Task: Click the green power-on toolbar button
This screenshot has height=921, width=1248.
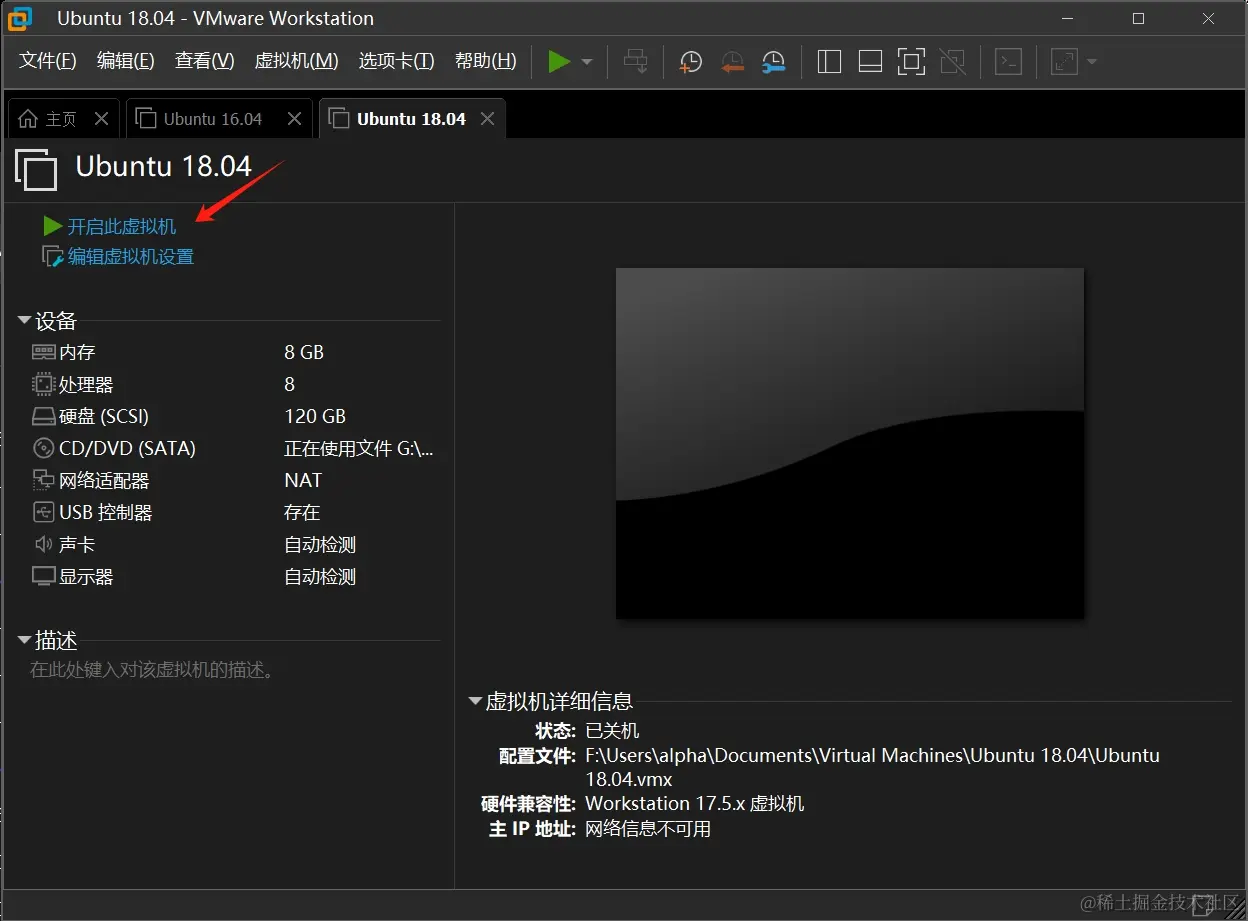Action: coord(559,62)
